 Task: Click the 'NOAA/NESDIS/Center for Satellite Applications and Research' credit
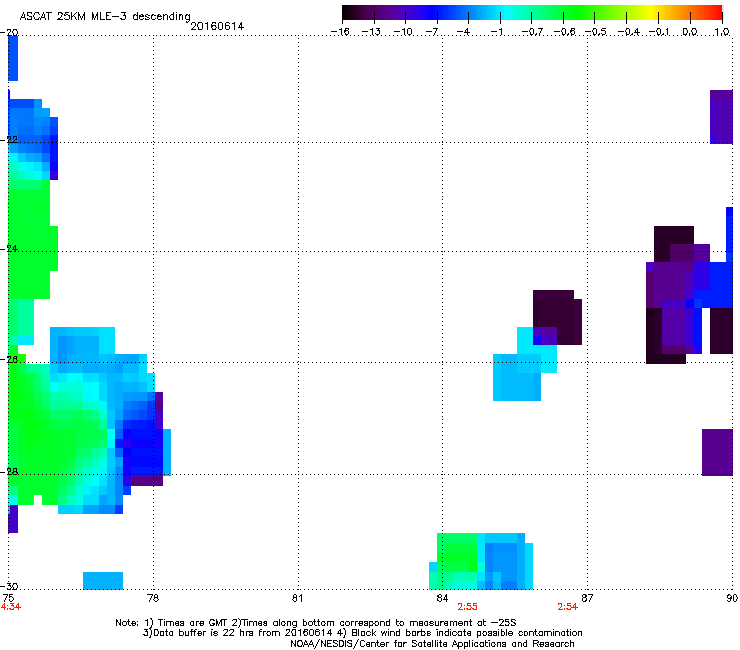pyautogui.click(x=432, y=644)
